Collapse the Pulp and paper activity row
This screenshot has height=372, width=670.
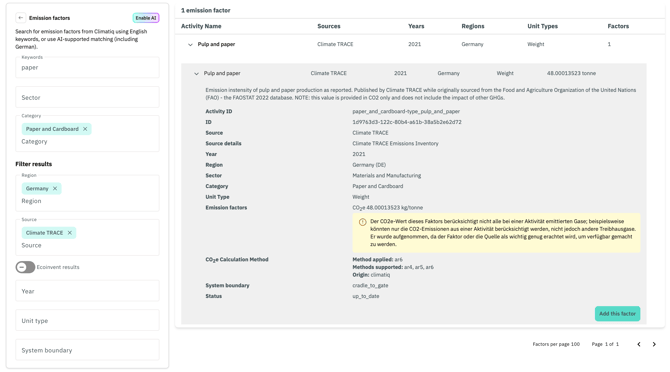[190, 44]
